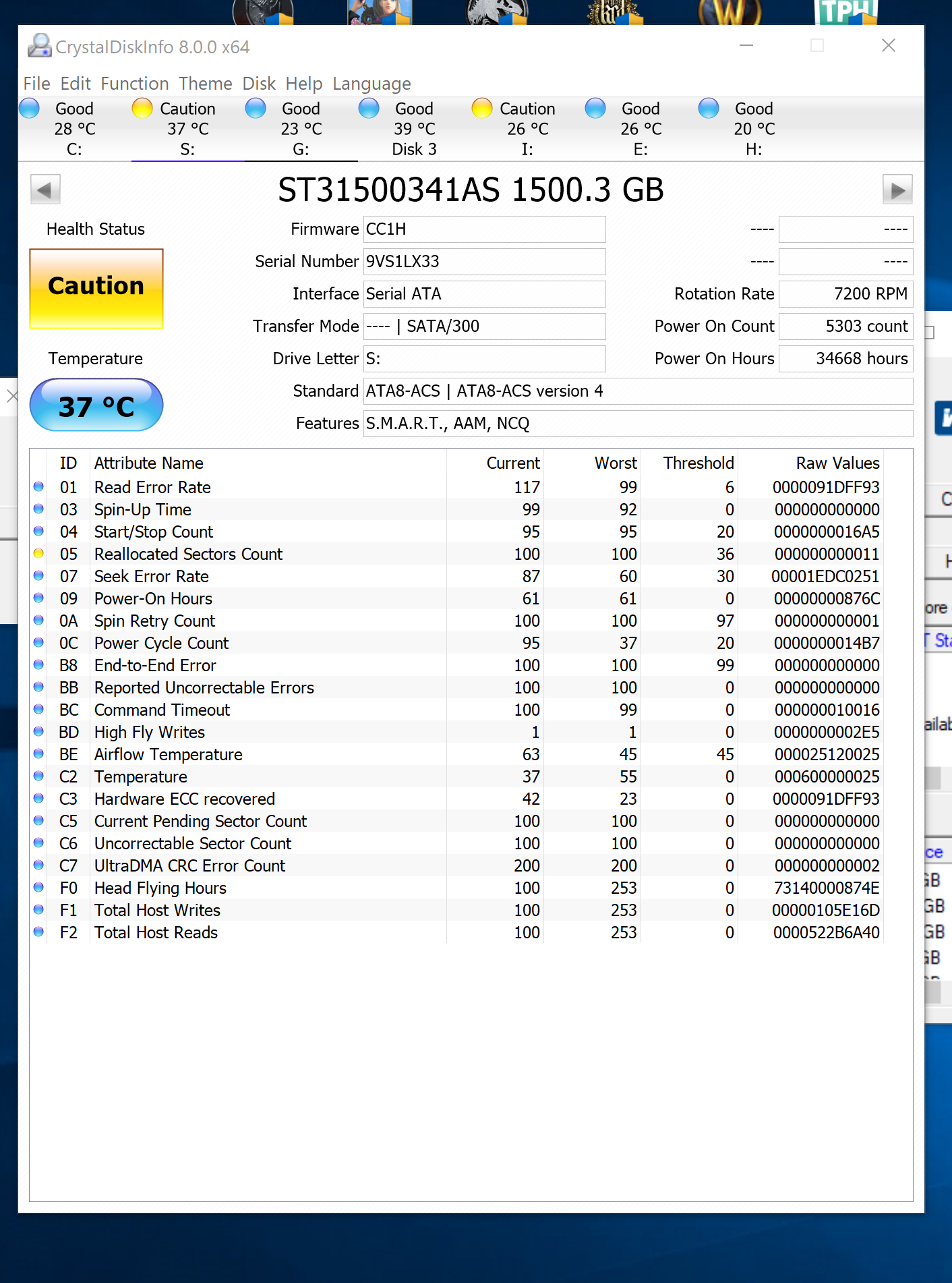Click the Total Host Reads status dot
This screenshot has width=952, height=1283.
click(38, 932)
